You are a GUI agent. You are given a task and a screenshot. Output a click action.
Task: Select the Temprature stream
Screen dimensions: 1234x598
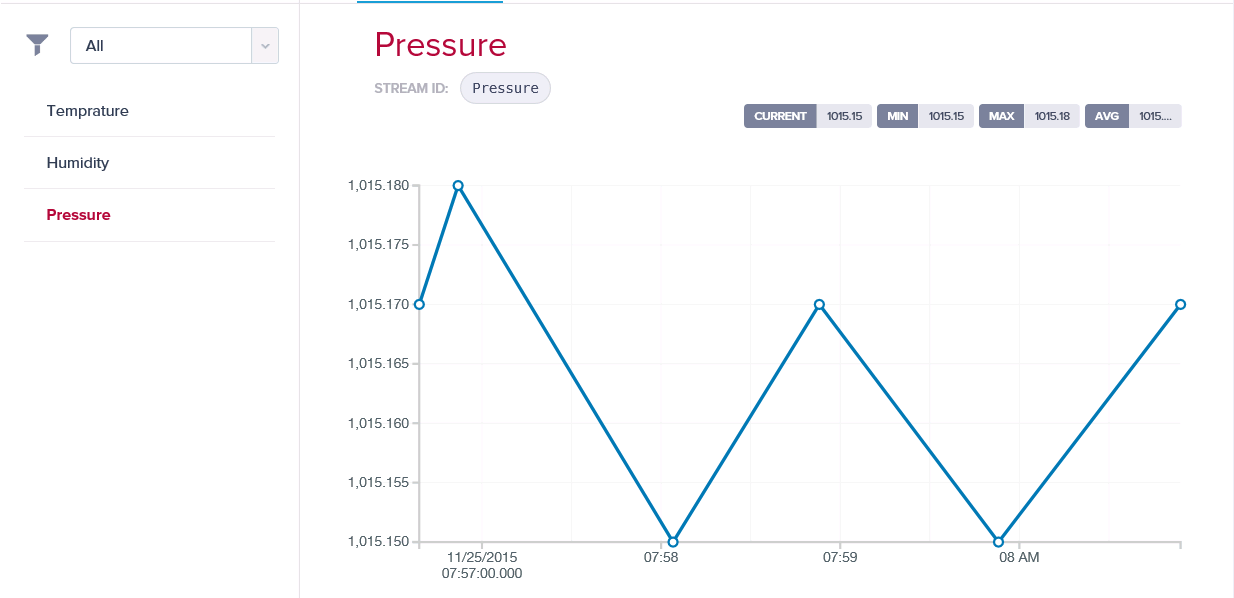tap(88, 111)
